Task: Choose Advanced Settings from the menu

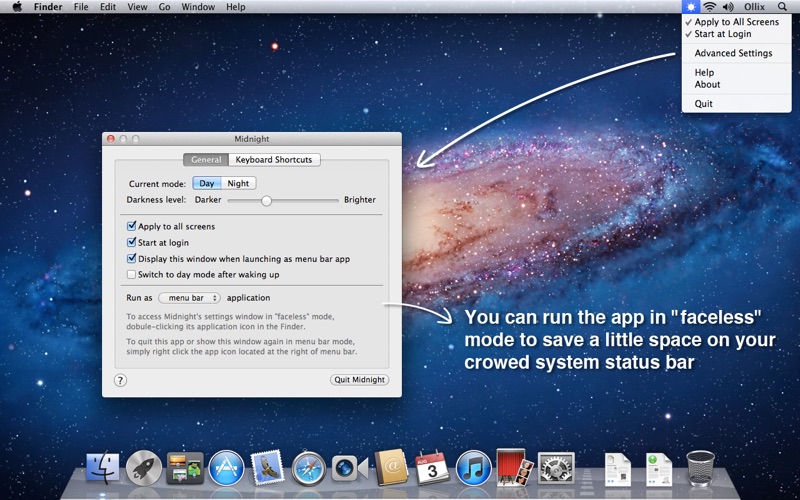Action: pos(736,53)
